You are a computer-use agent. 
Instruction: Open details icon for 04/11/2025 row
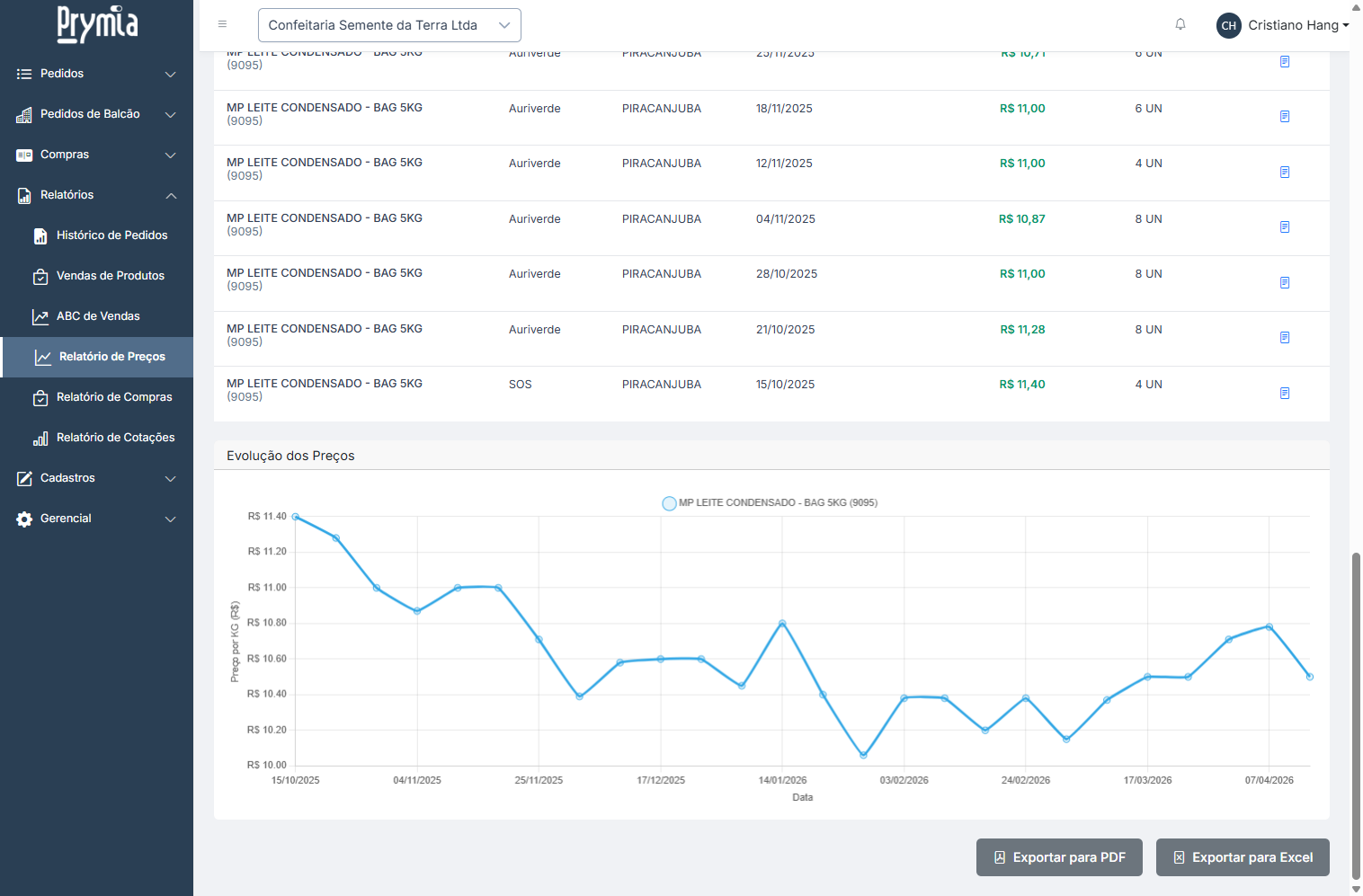pos(1284,227)
